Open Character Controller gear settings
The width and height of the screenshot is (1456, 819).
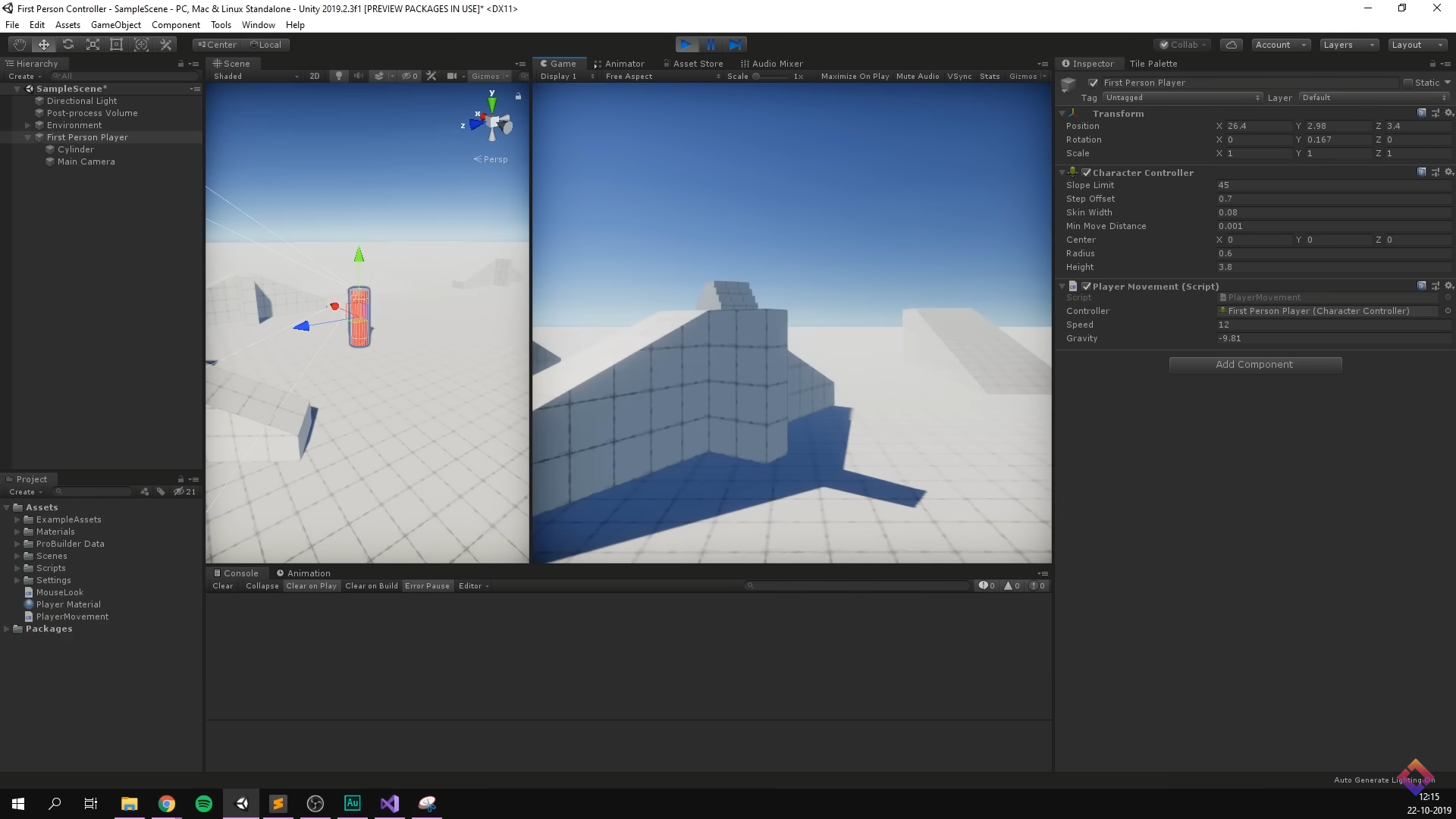1448,172
